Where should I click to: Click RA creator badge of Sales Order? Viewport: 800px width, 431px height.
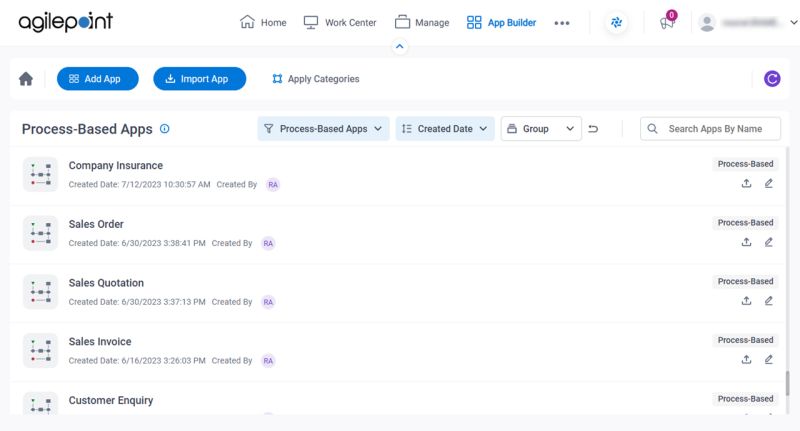pyautogui.click(x=268, y=243)
